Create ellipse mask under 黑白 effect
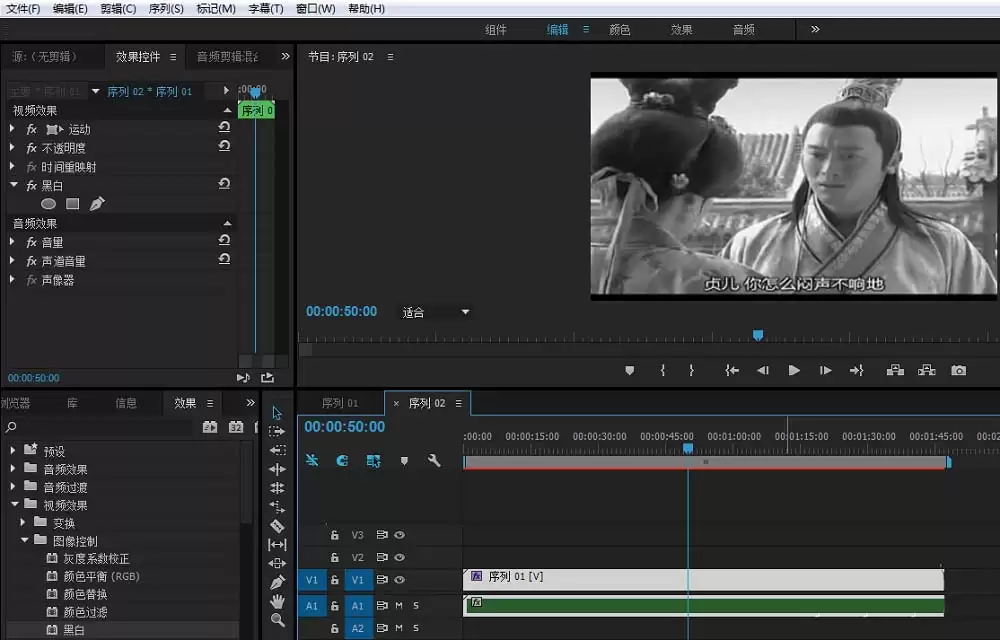 [48, 204]
